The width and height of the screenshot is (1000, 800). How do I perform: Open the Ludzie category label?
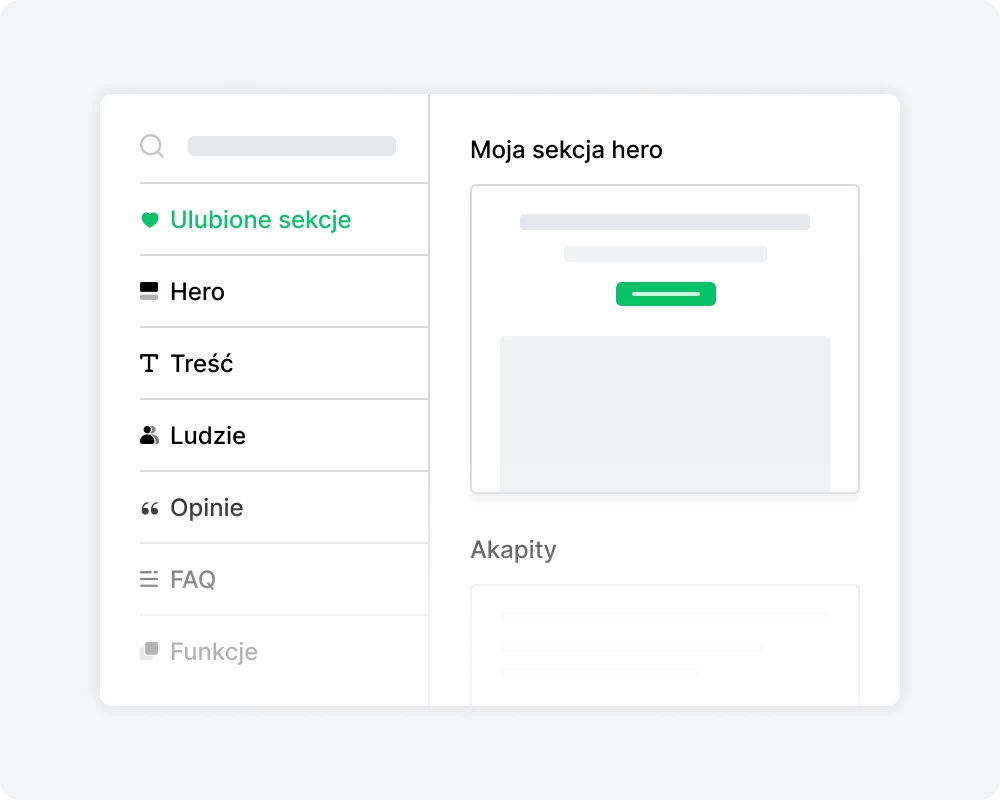208,436
